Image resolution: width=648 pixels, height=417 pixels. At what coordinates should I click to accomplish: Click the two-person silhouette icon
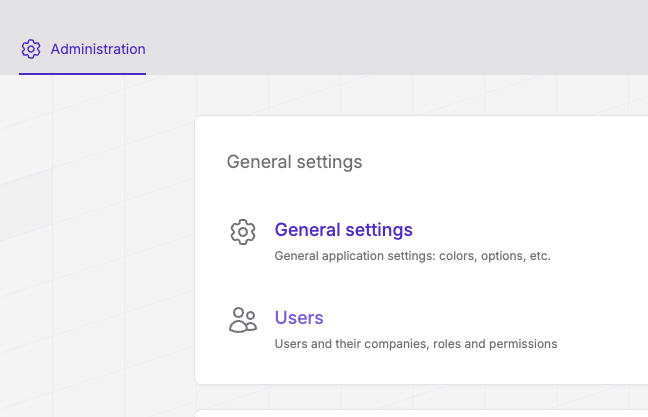(243, 320)
